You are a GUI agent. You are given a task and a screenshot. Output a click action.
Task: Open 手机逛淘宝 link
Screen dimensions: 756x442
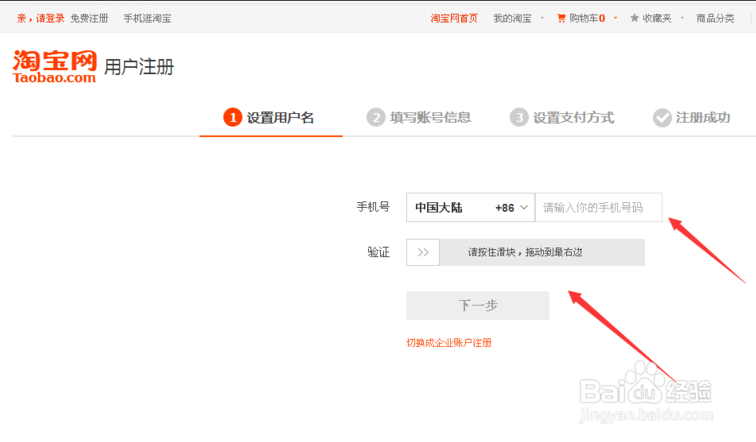[148, 18]
